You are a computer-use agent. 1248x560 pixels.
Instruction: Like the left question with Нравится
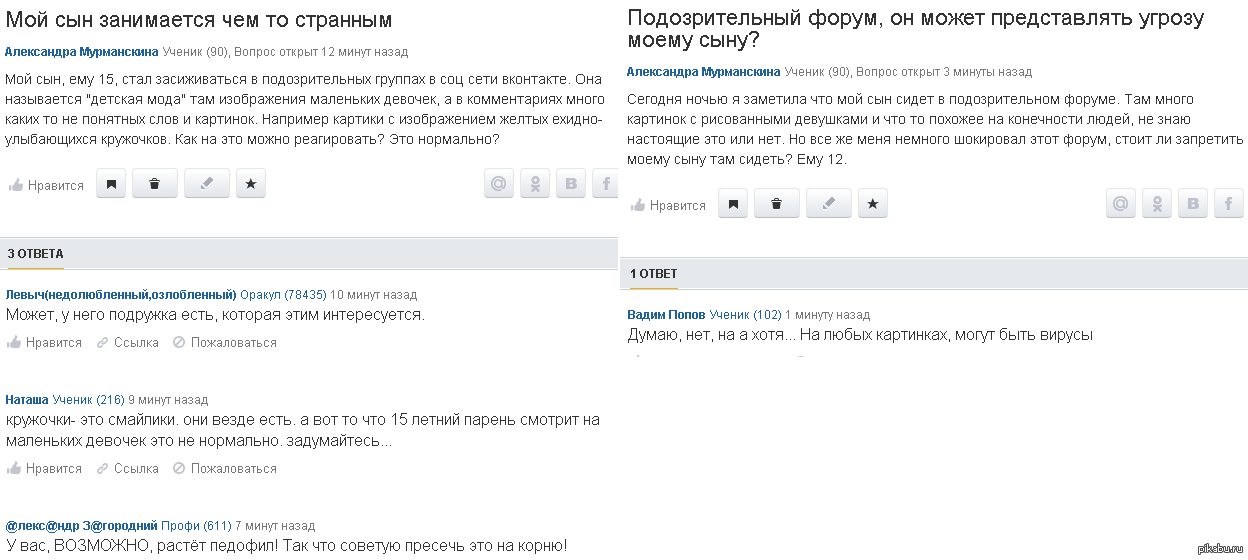47,185
